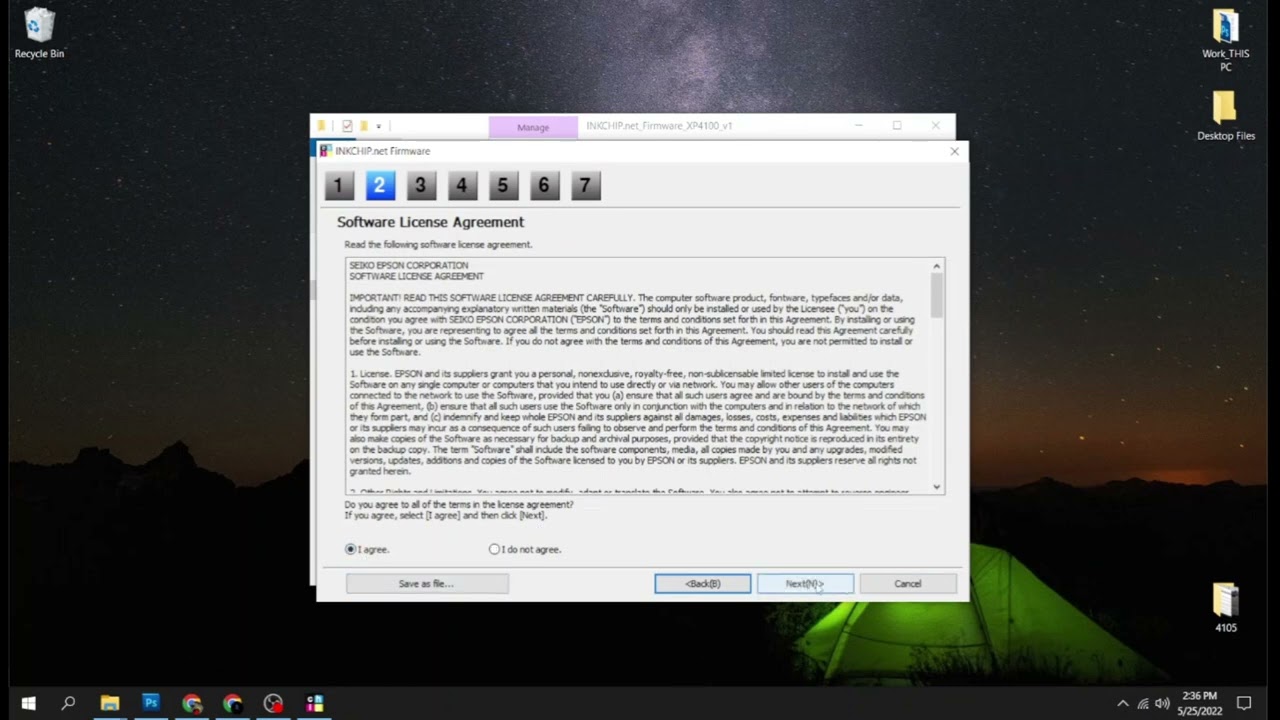This screenshot has height=720, width=1280.
Task: Open taskbar Search
Action: [x=68, y=703]
